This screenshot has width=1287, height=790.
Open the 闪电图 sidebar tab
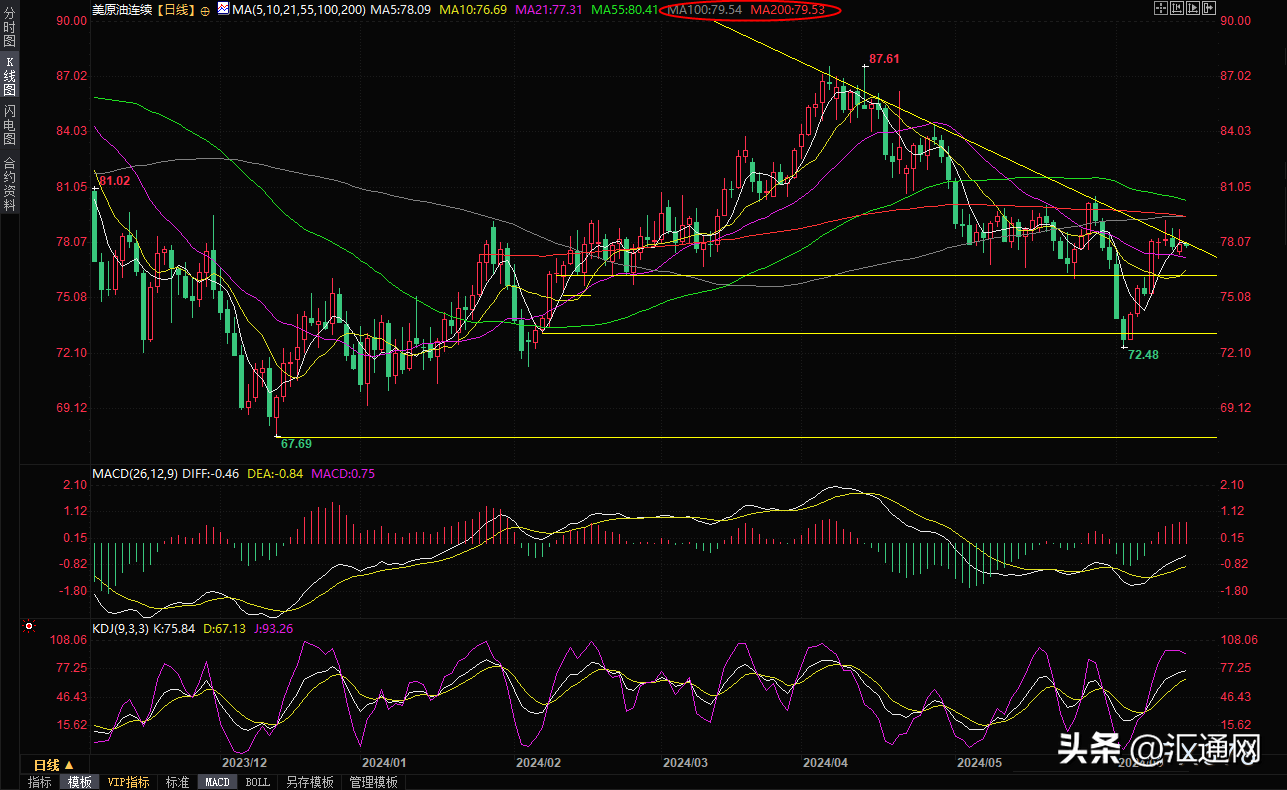pyautogui.click(x=9, y=123)
